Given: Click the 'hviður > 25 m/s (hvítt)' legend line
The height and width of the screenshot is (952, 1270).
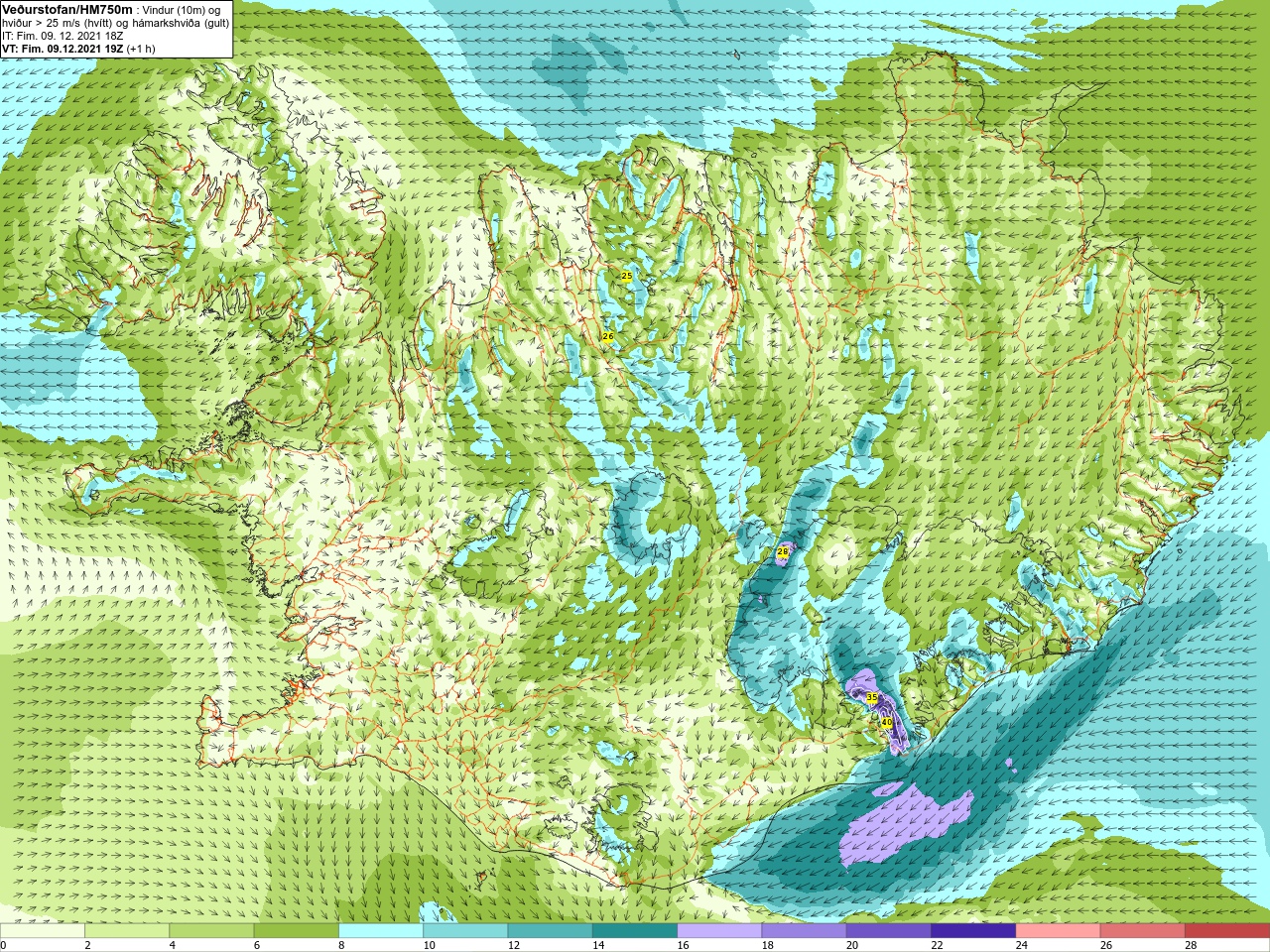Looking at the screenshot, I should tap(60, 23).
